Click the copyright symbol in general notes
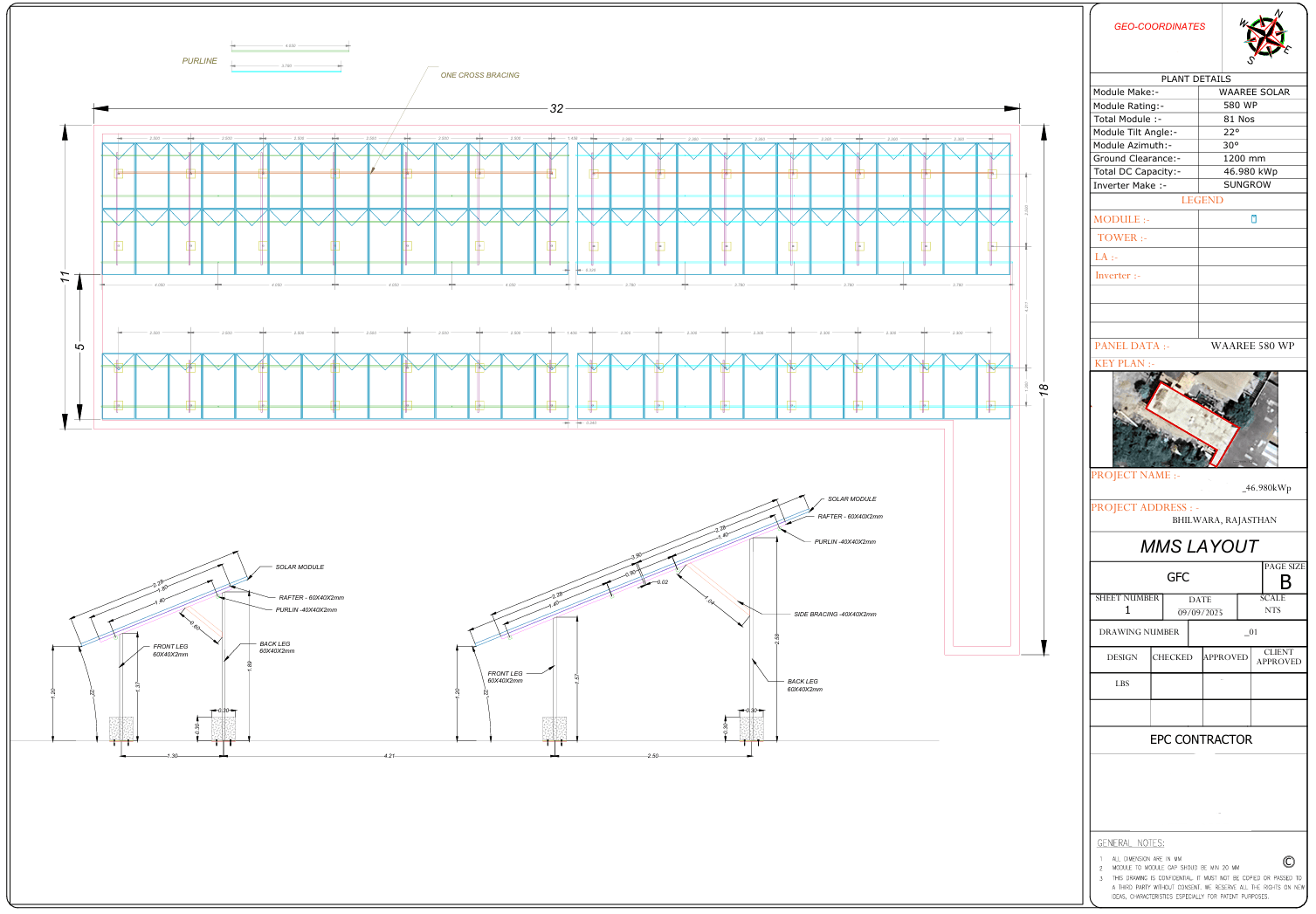This screenshot has width=1316, height=914. 1288,862
